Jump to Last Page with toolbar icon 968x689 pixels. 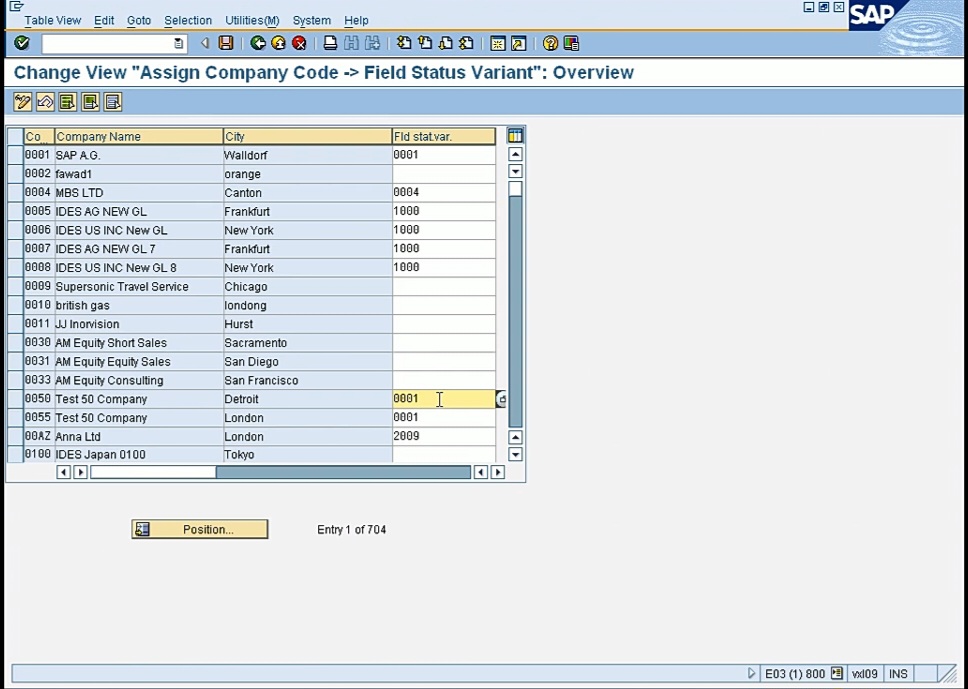coord(467,43)
